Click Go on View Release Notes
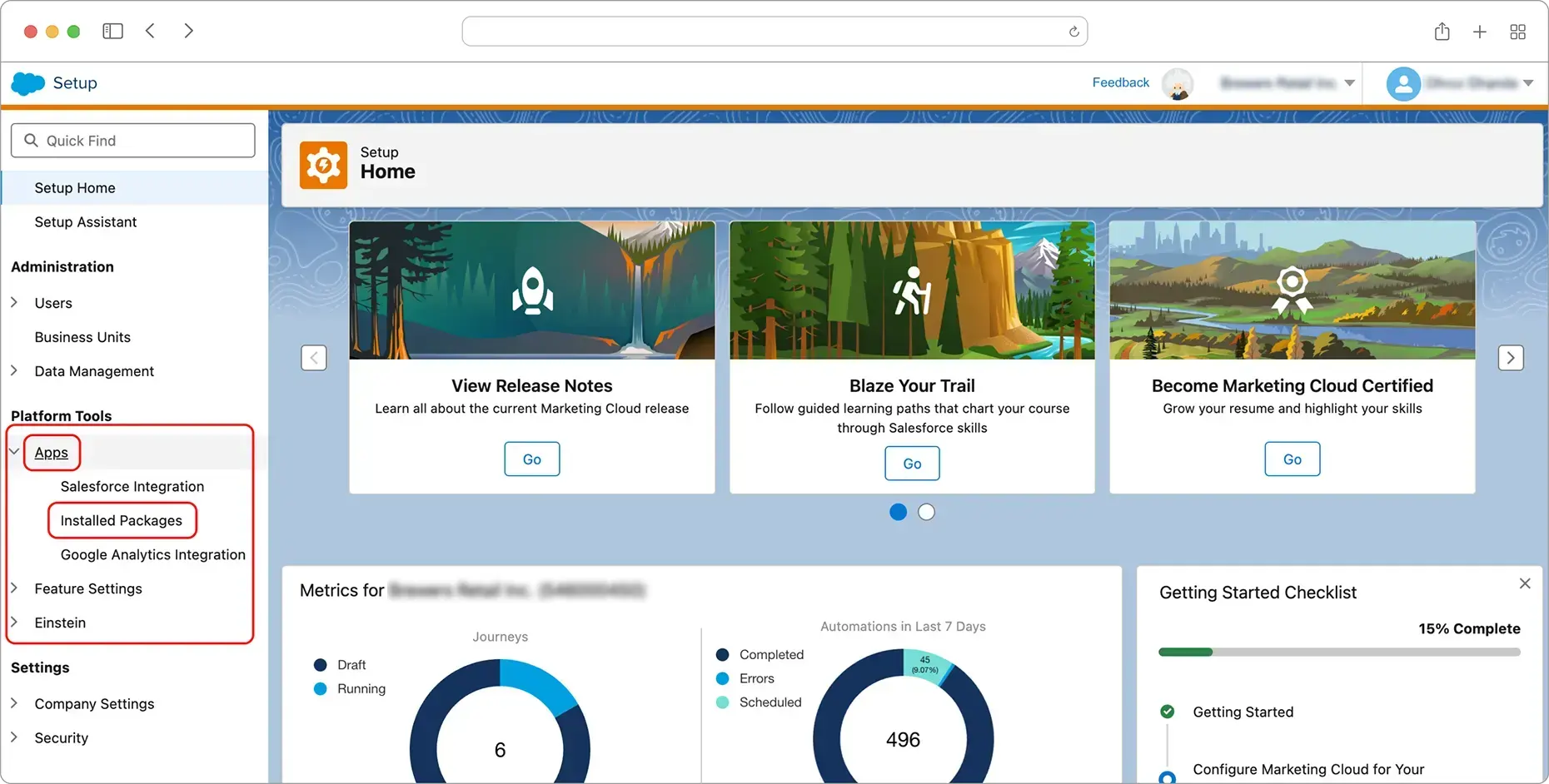 (532, 459)
